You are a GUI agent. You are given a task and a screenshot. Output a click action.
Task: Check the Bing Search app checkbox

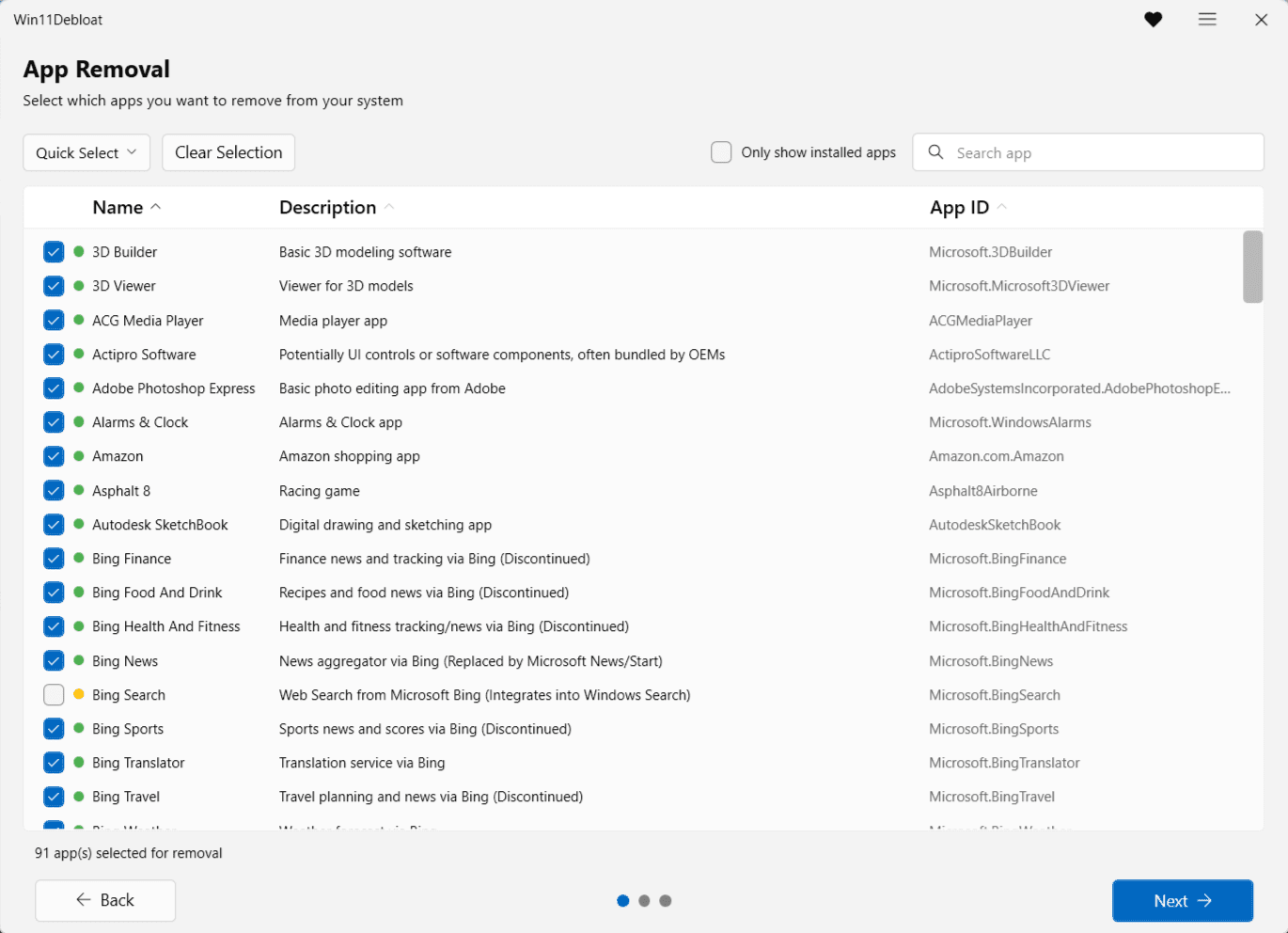(54, 695)
